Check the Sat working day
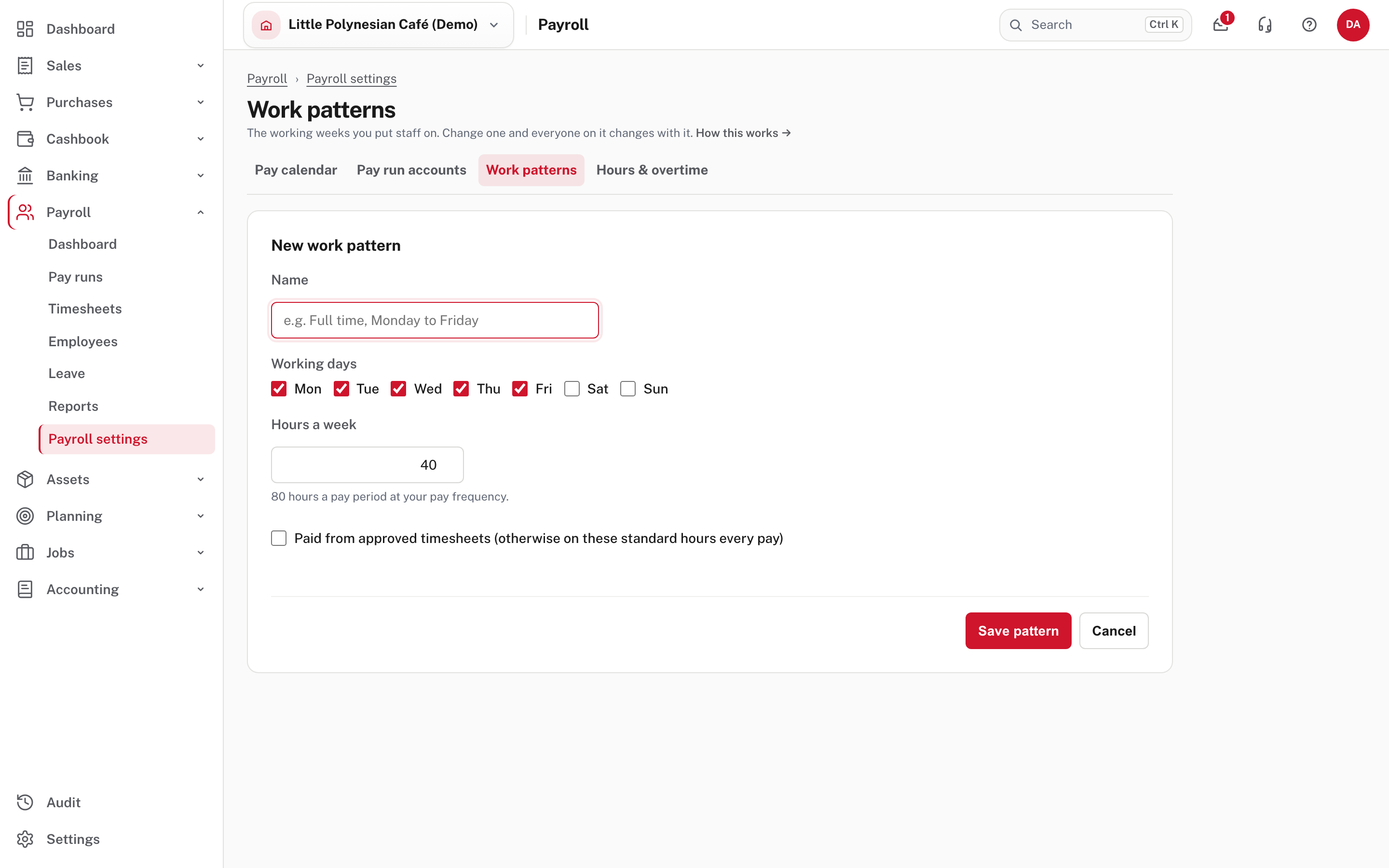 coord(572,389)
